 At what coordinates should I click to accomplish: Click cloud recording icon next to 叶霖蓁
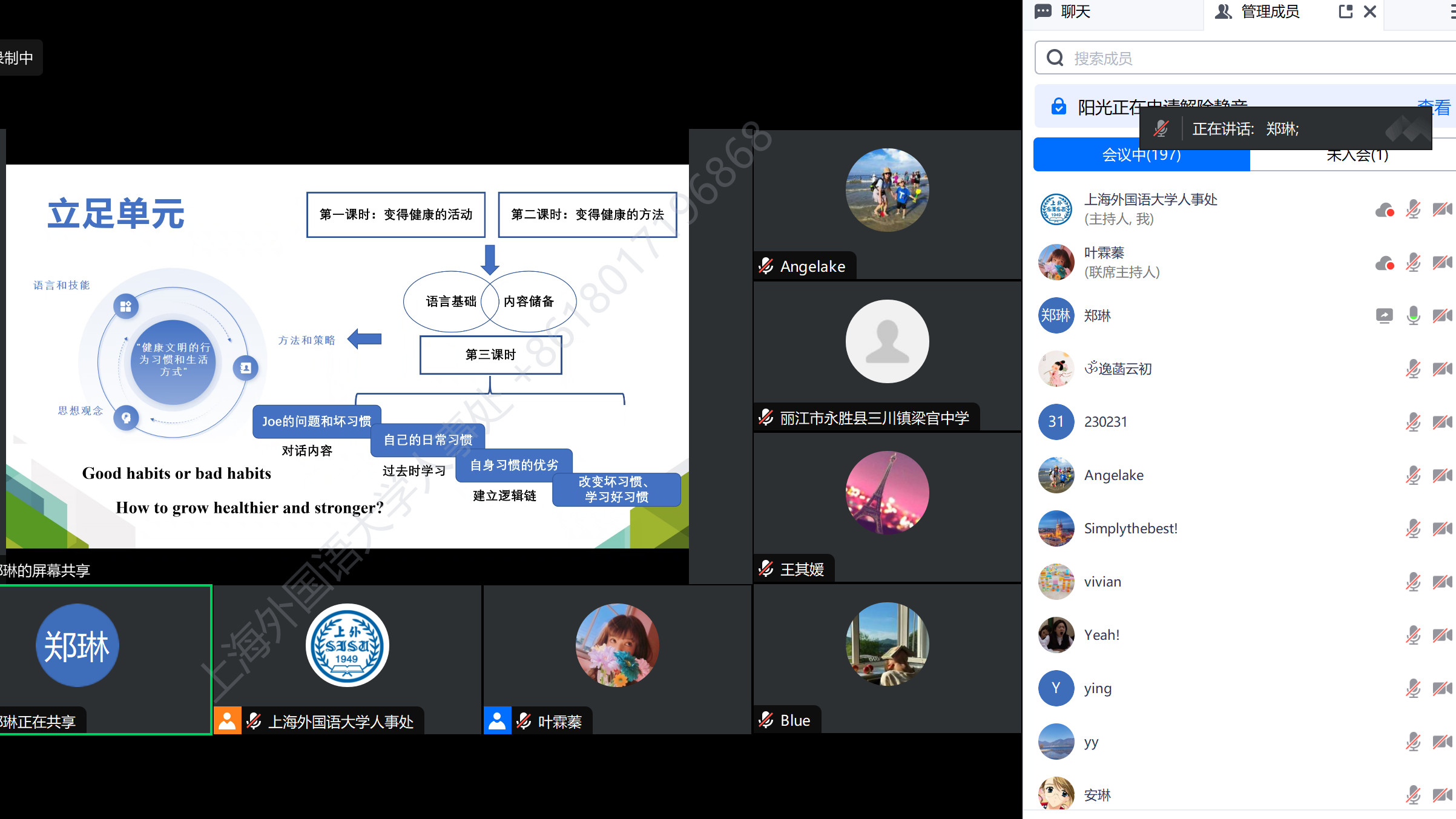pos(1385,263)
